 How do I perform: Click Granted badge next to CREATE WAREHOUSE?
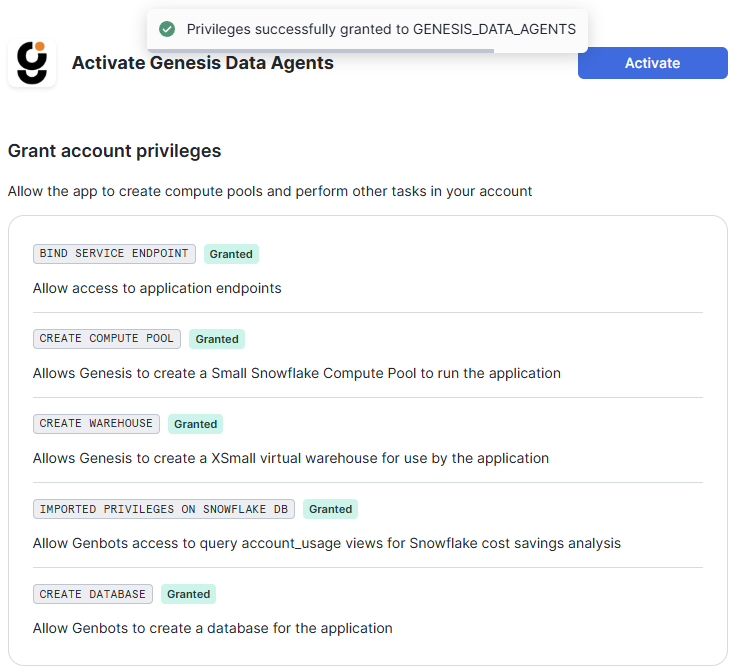coord(195,424)
